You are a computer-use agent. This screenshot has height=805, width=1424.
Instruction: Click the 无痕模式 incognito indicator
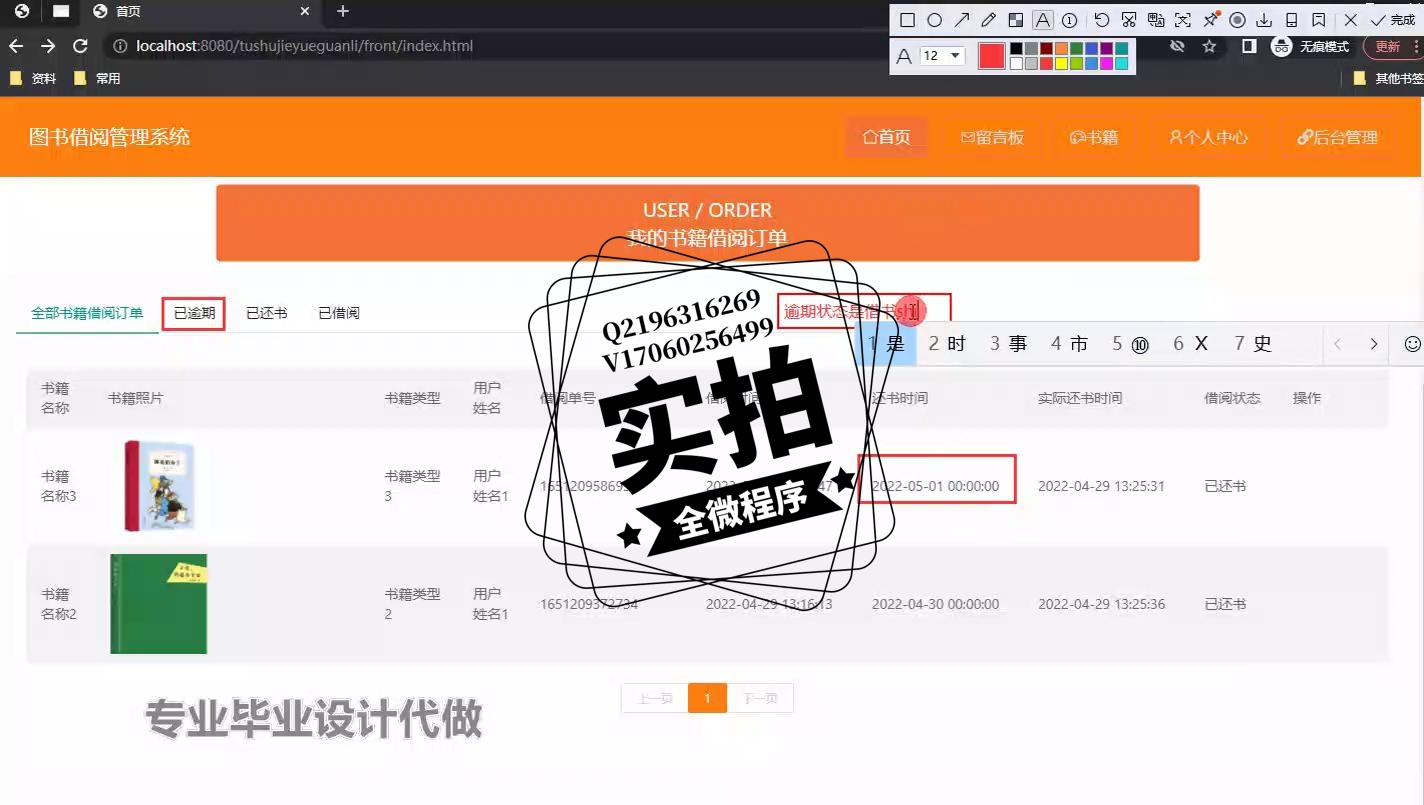click(1310, 46)
